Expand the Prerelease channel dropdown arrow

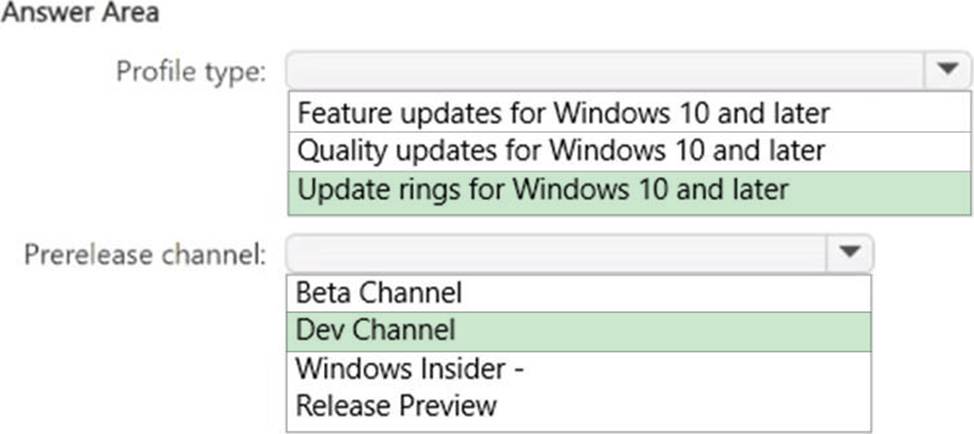(849, 253)
